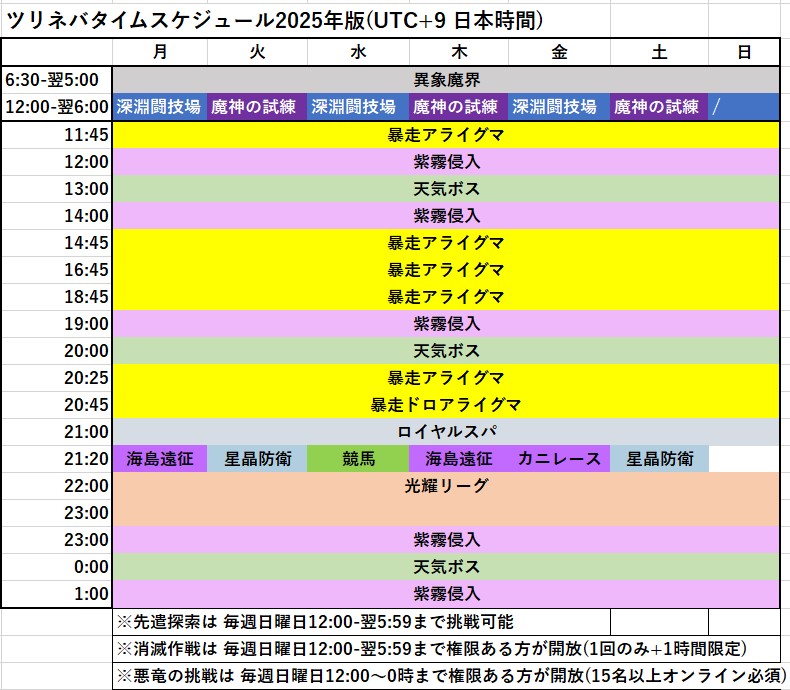Click the 日 day header
Viewport: 790px width, 690px height.
744,52
